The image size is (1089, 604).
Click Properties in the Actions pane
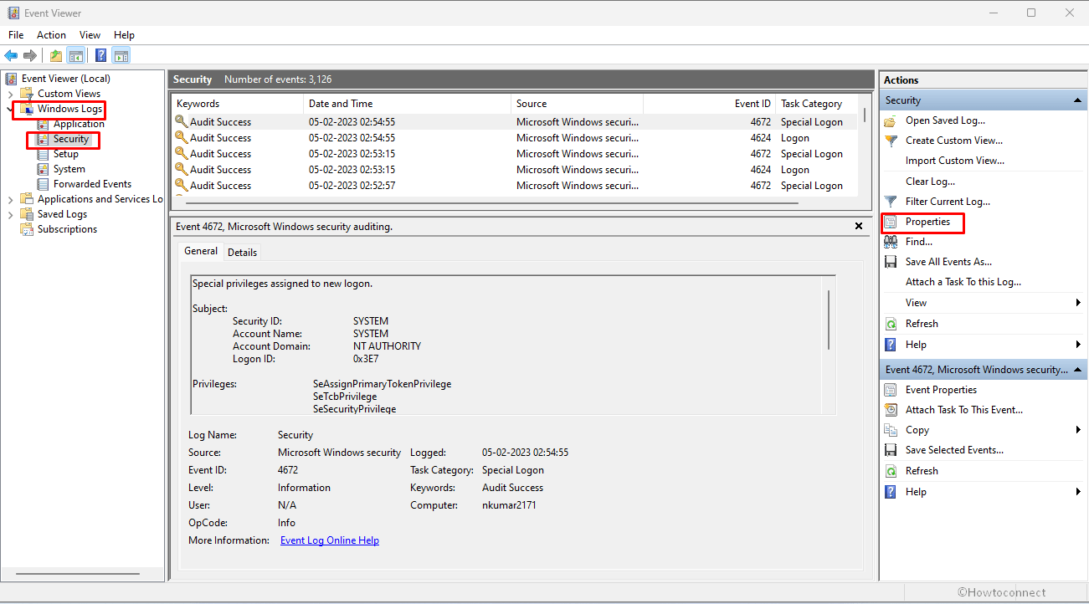(x=927, y=222)
